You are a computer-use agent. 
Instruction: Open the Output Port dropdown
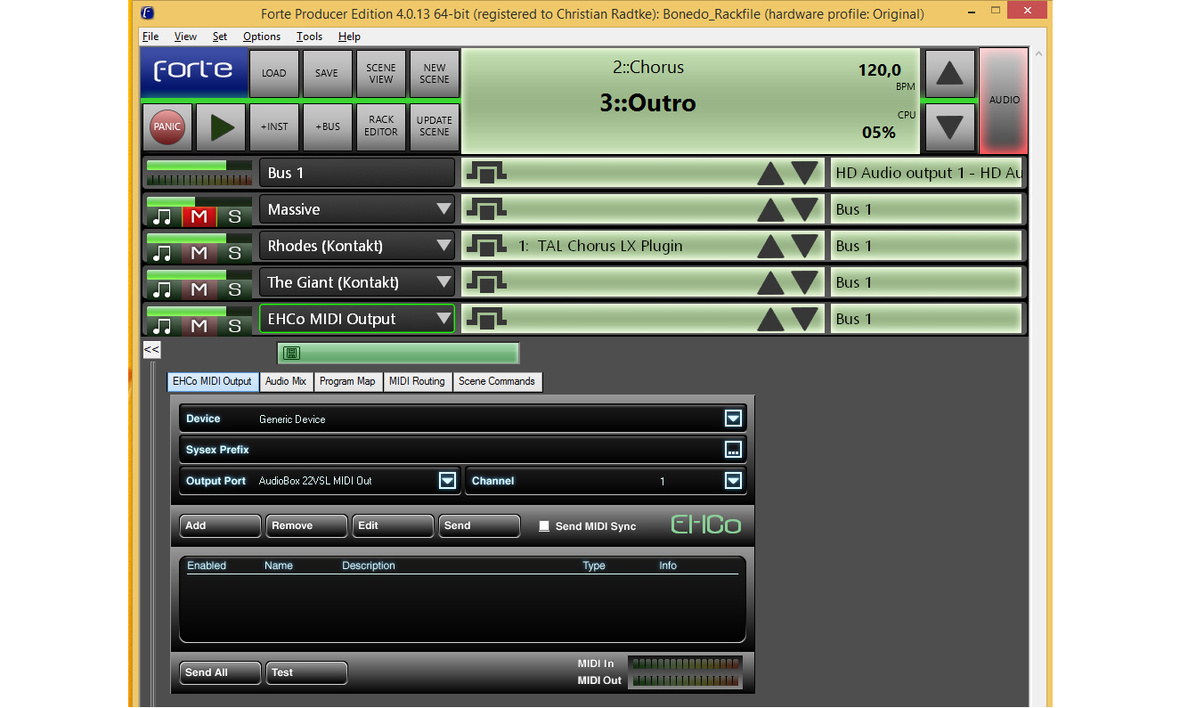447,481
